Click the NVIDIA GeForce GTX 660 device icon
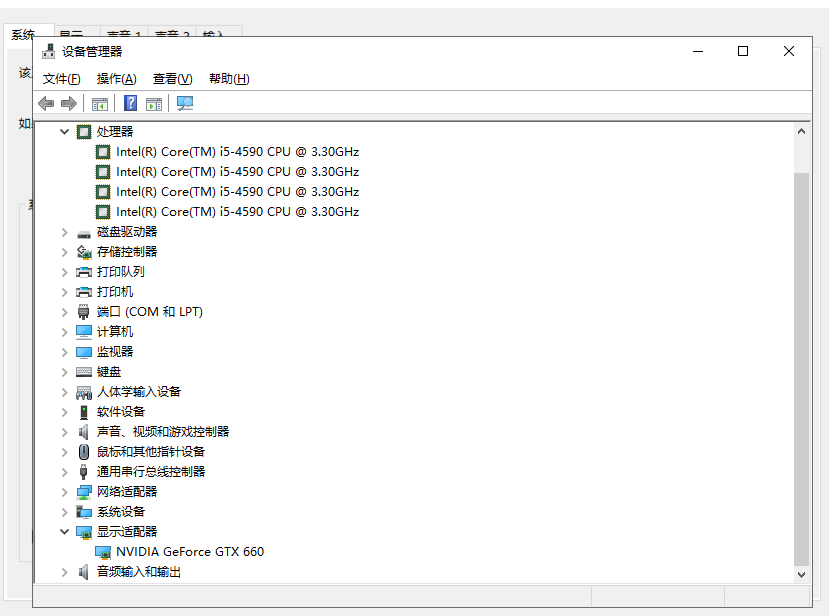This screenshot has width=829, height=616. pyautogui.click(x=103, y=552)
